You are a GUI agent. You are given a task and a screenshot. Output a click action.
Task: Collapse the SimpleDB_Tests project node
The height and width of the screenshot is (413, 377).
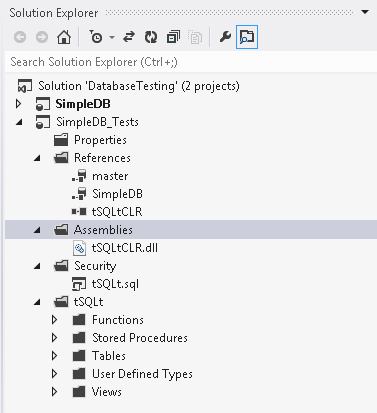pyautogui.click(x=19, y=122)
